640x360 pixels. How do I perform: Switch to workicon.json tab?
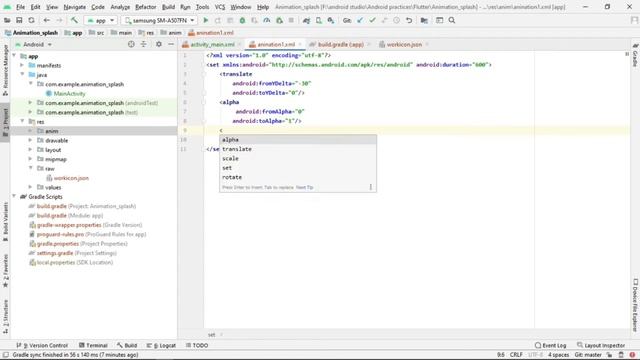coord(404,44)
